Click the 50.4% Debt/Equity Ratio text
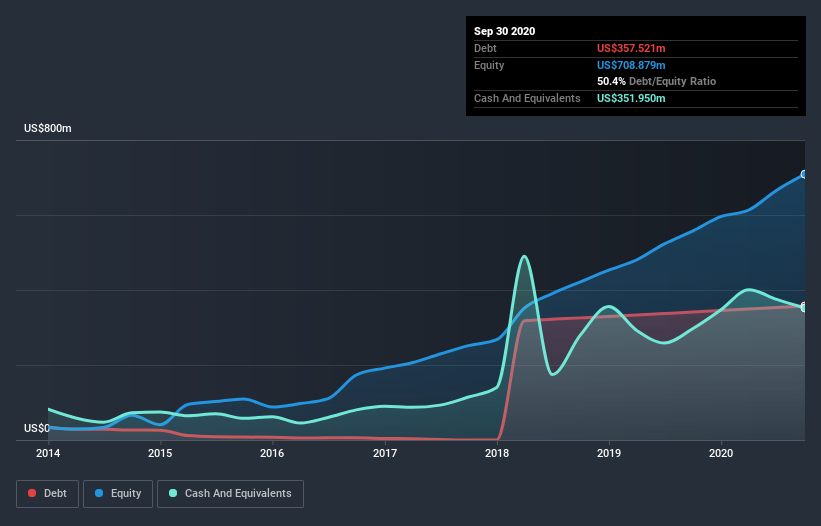Image resolution: width=821 pixels, height=526 pixels. (x=657, y=81)
